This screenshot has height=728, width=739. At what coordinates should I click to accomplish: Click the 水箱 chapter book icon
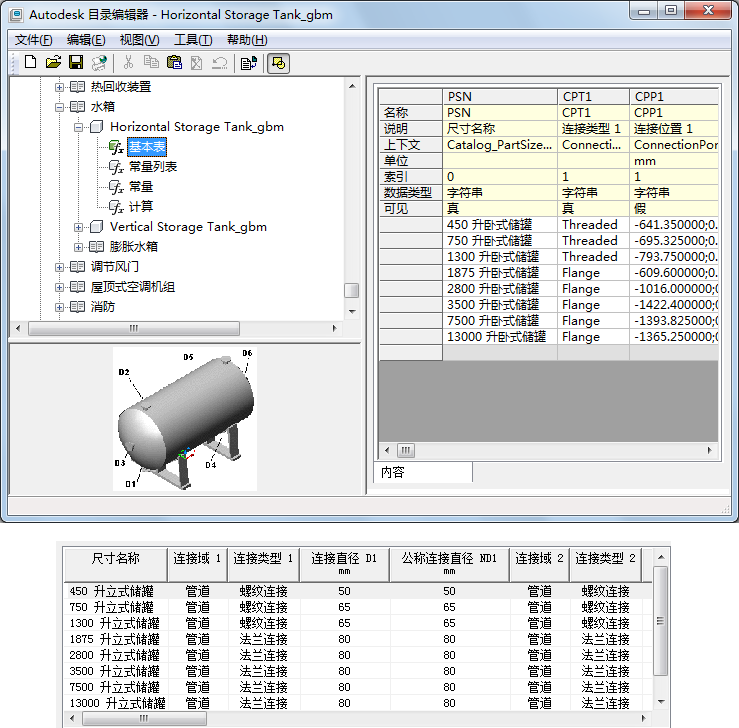[x=77, y=107]
